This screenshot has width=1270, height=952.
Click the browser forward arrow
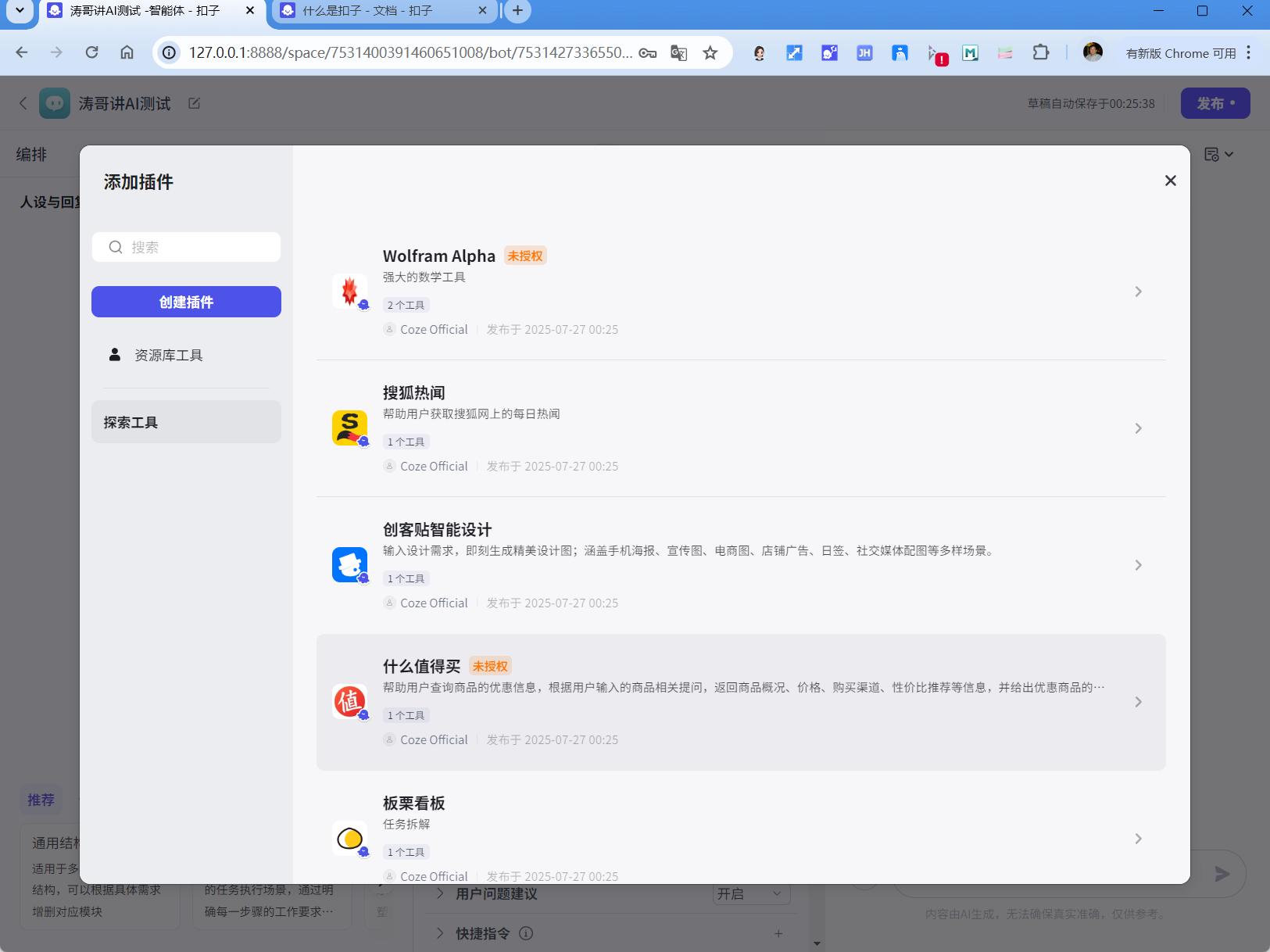[x=56, y=52]
